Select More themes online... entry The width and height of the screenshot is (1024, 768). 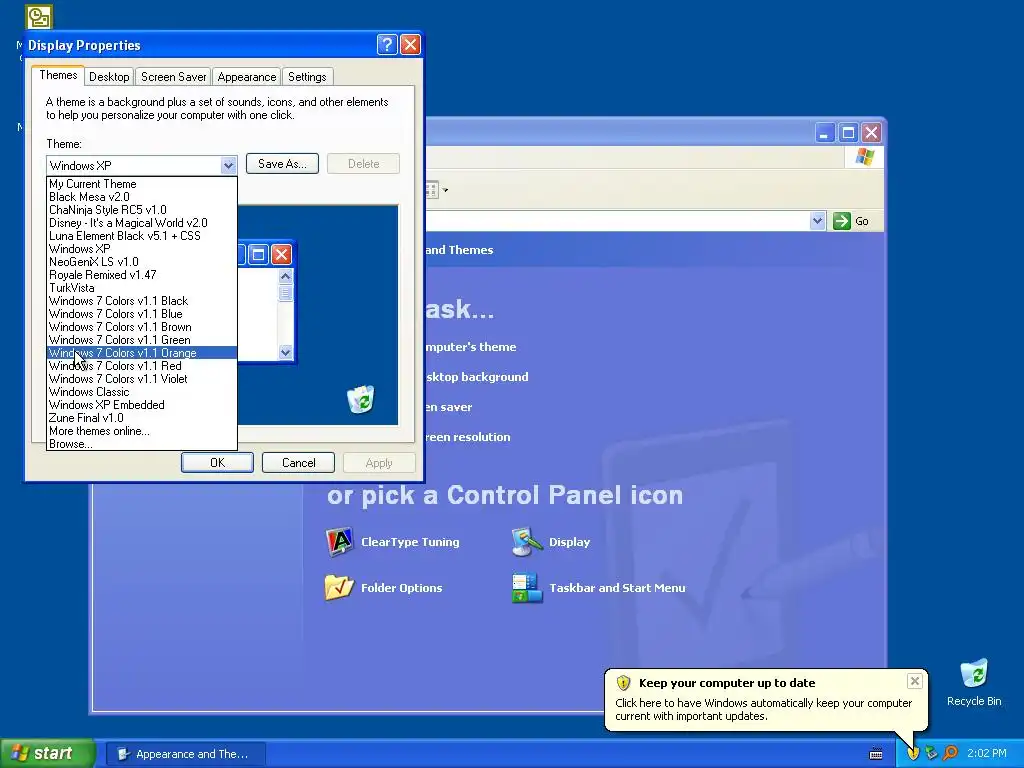tap(142, 431)
